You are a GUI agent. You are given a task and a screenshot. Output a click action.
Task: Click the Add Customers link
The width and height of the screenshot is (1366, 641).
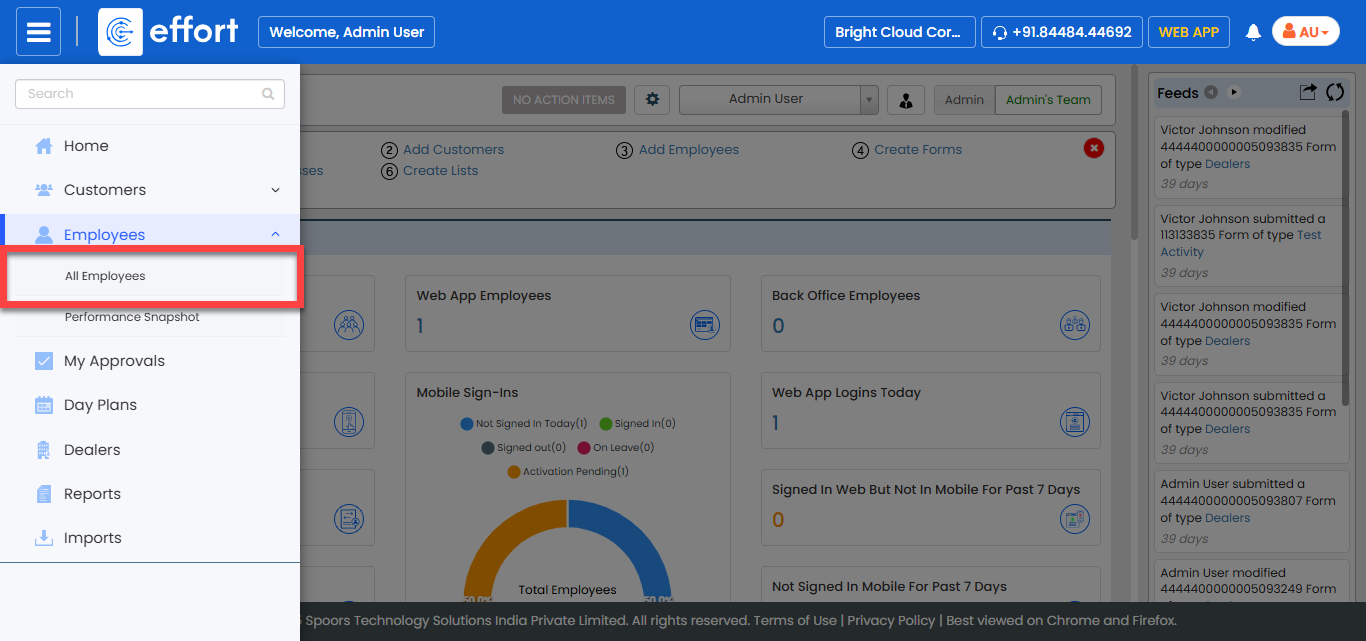[453, 150]
